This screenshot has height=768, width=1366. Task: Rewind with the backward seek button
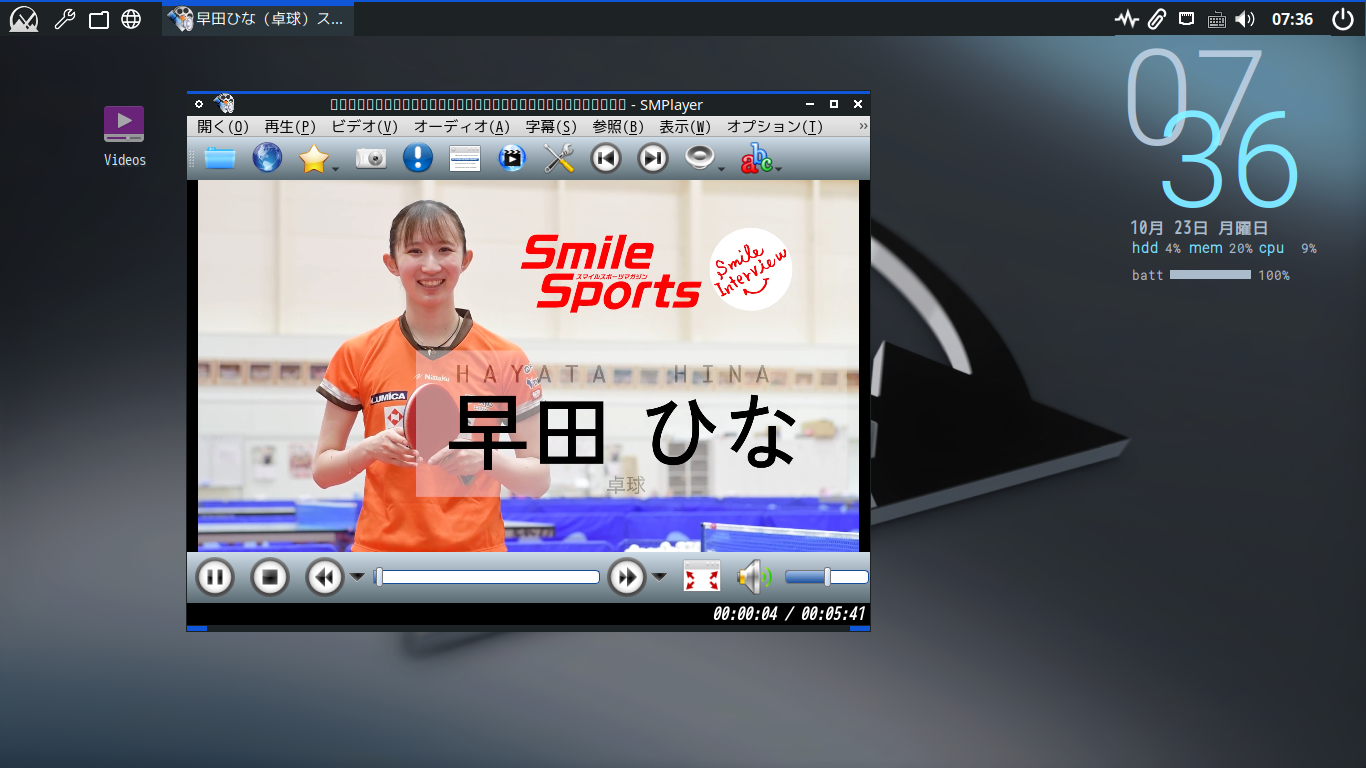(x=324, y=577)
